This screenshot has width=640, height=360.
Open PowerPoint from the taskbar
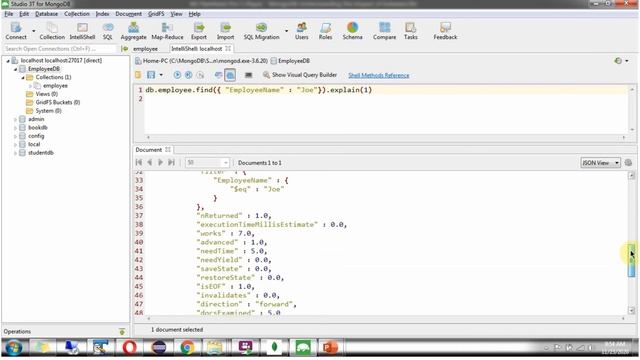click(x=330, y=347)
